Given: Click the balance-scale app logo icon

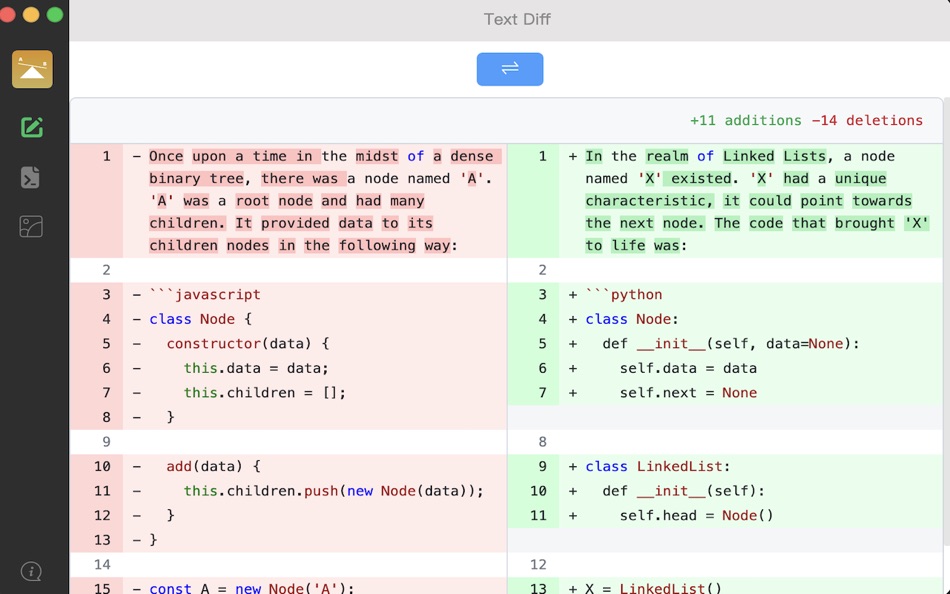Looking at the screenshot, I should pyautogui.click(x=32, y=69).
